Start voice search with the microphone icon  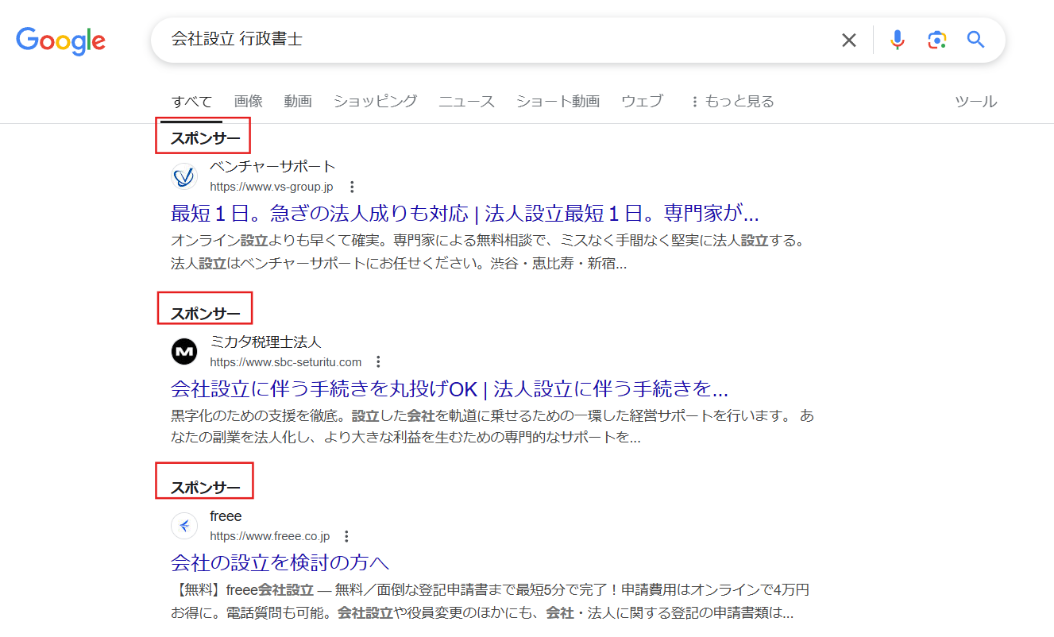897,40
